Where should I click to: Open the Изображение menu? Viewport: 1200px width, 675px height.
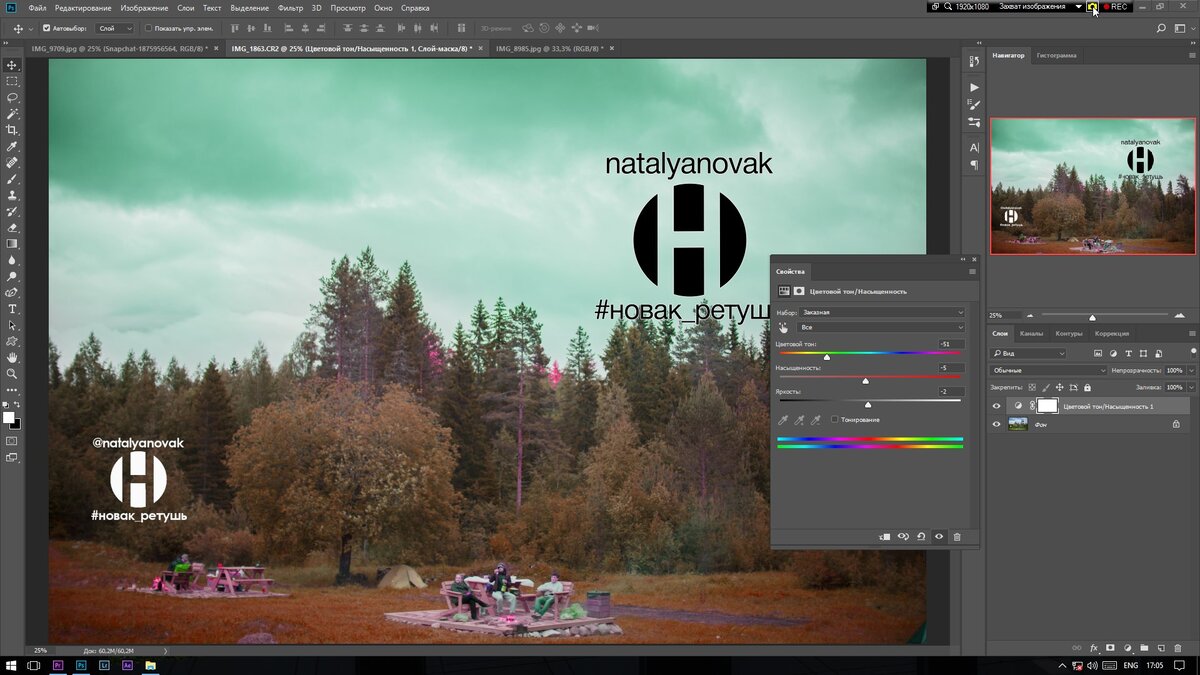pos(144,7)
